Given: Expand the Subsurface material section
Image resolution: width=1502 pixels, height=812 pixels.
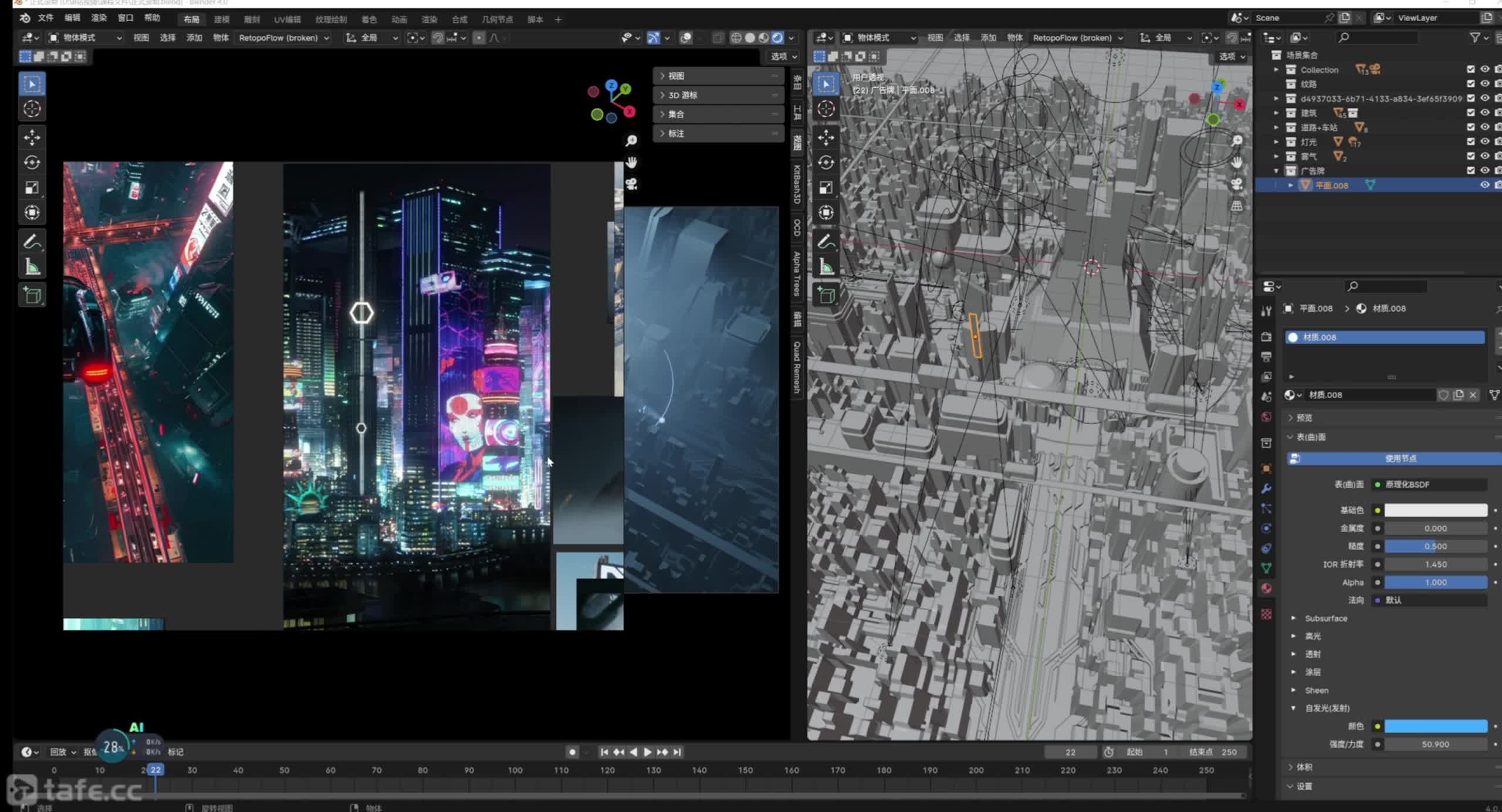Looking at the screenshot, I should (x=1325, y=618).
